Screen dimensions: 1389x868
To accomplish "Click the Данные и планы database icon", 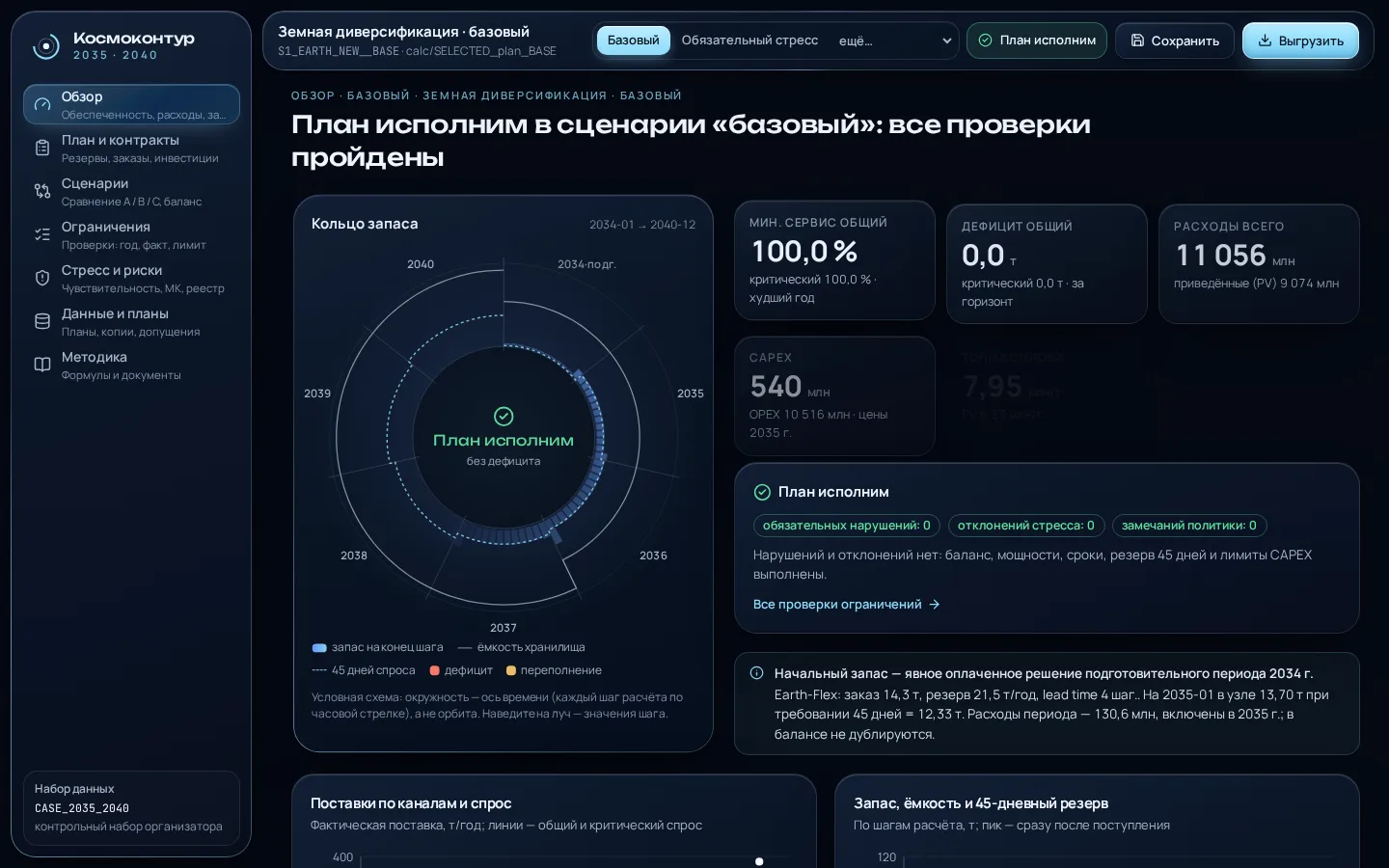I will 42,321.
